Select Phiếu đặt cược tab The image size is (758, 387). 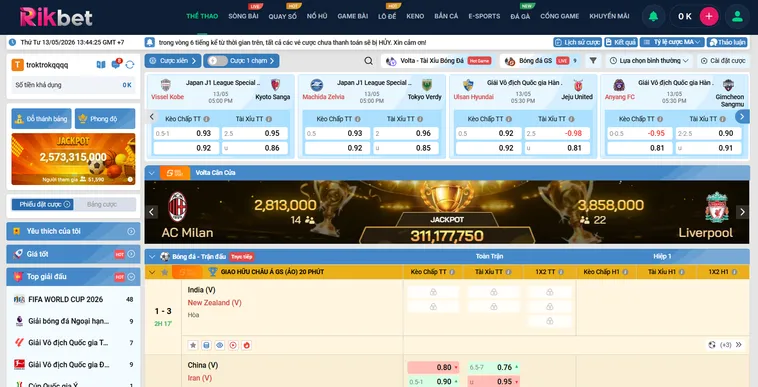click(x=43, y=204)
